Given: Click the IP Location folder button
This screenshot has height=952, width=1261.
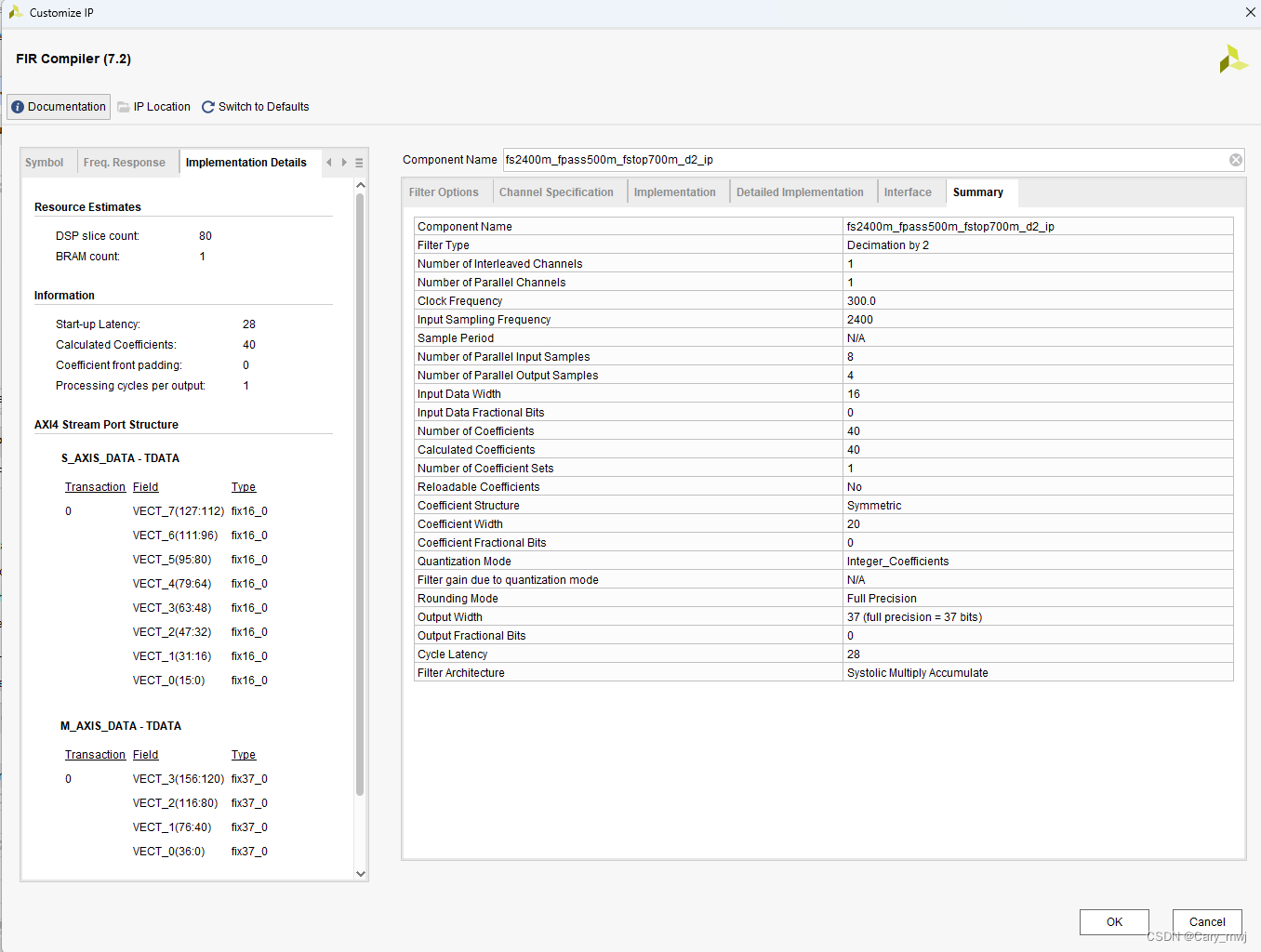Looking at the screenshot, I should click(x=153, y=107).
